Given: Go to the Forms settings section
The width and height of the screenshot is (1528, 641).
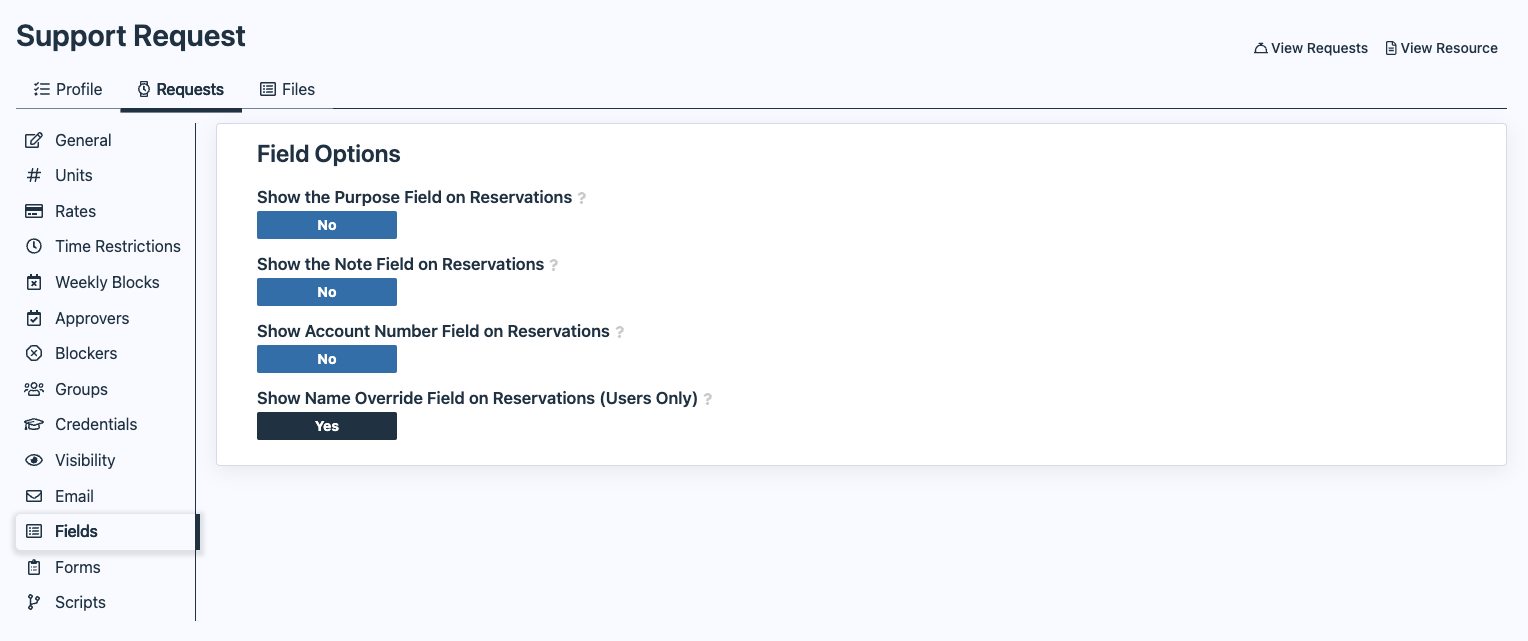Looking at the screenshot, I should coord(77,567).
